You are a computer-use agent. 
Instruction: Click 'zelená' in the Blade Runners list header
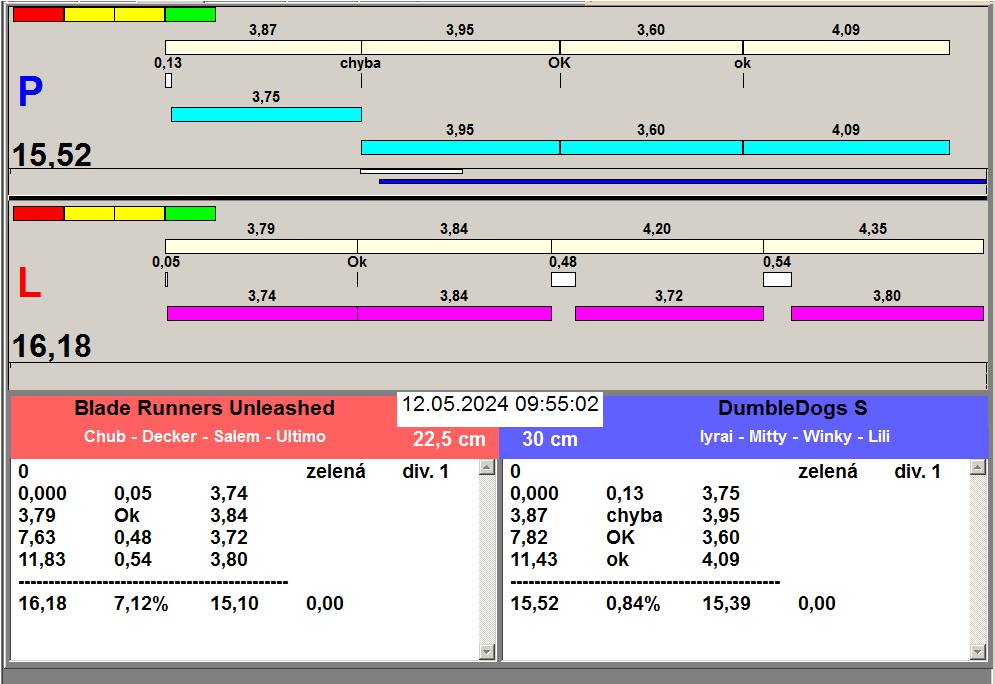pos(336,471)
